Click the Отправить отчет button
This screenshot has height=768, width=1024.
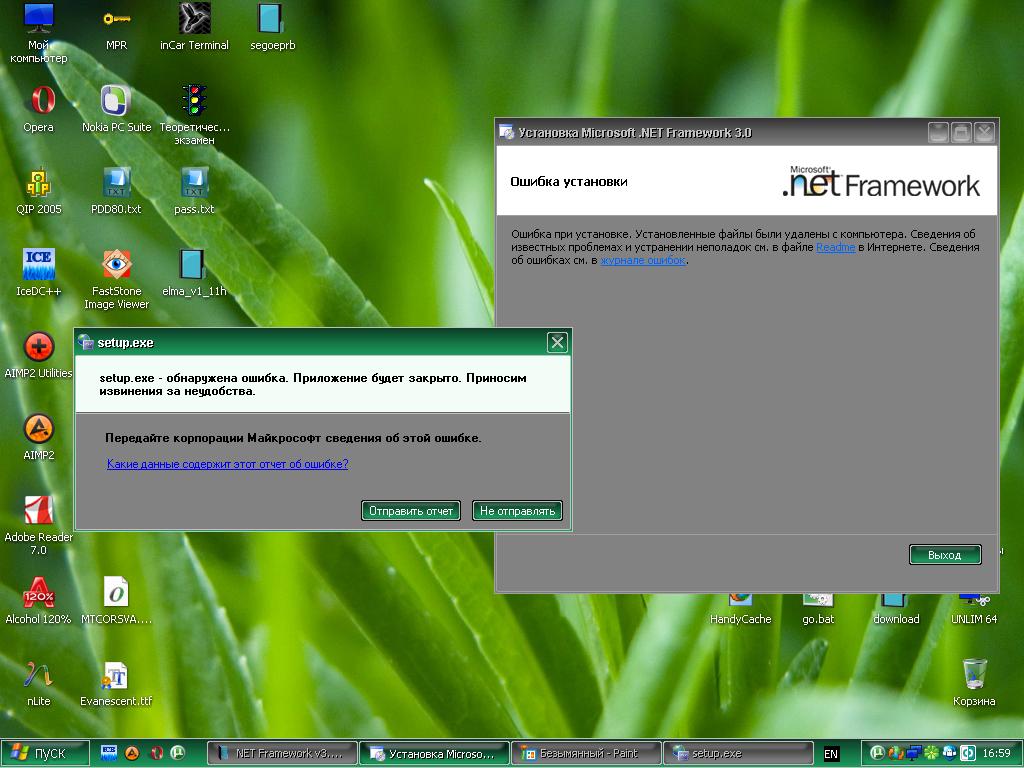click(410, 511)
